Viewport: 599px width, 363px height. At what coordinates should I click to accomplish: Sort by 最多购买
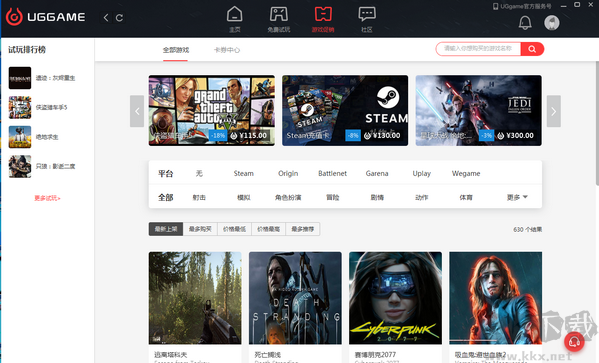pyautogui.click(x=200, y=229)
